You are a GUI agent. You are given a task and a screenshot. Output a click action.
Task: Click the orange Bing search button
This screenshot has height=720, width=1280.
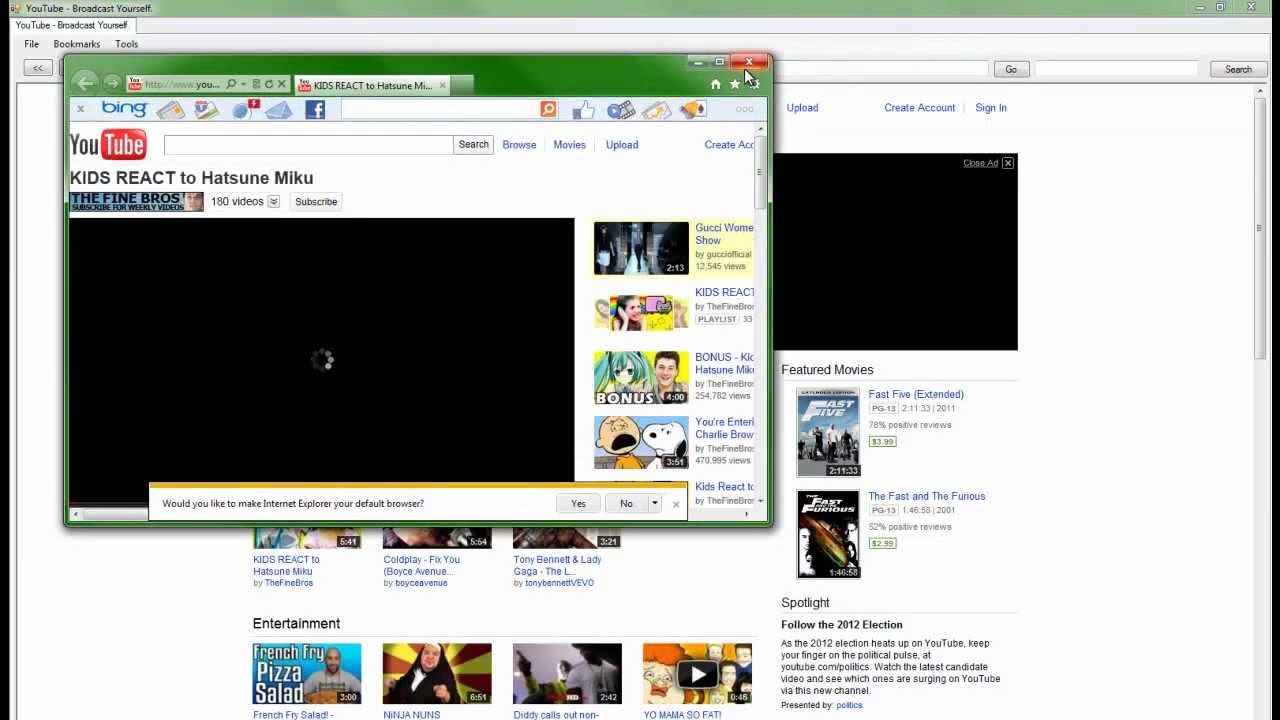[548, 109]
